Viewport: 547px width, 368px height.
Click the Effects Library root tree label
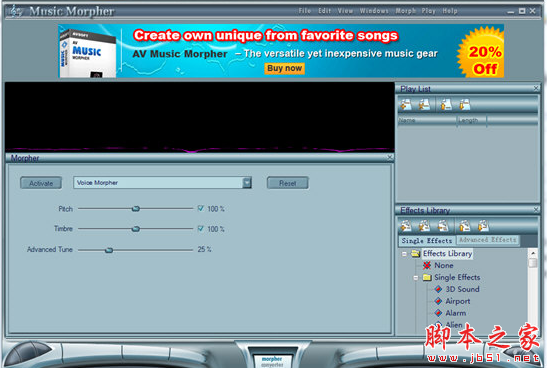click(447, 254)
